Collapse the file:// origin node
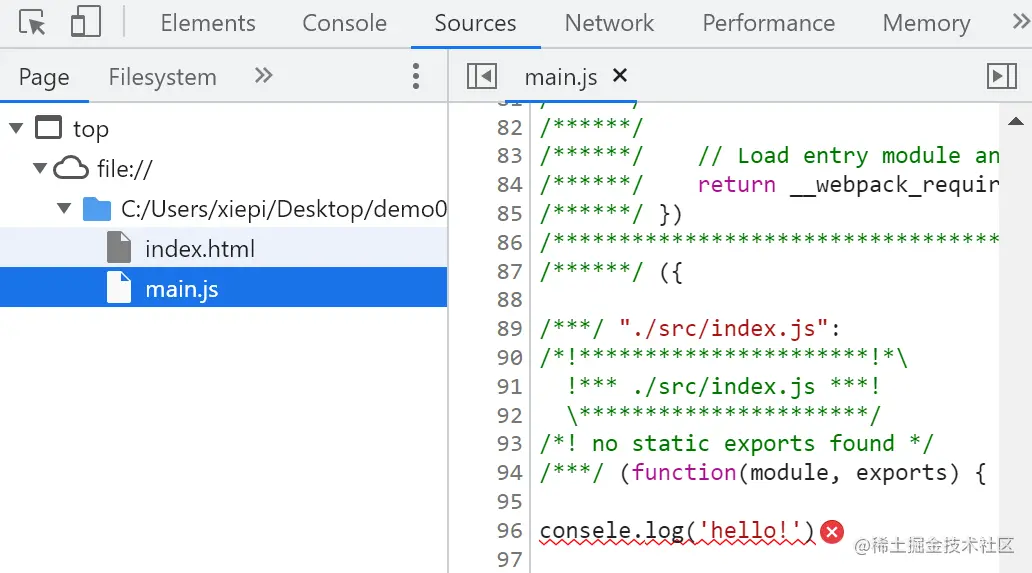The height and width of the screenshot is (573, 1032). click(40, 168)
